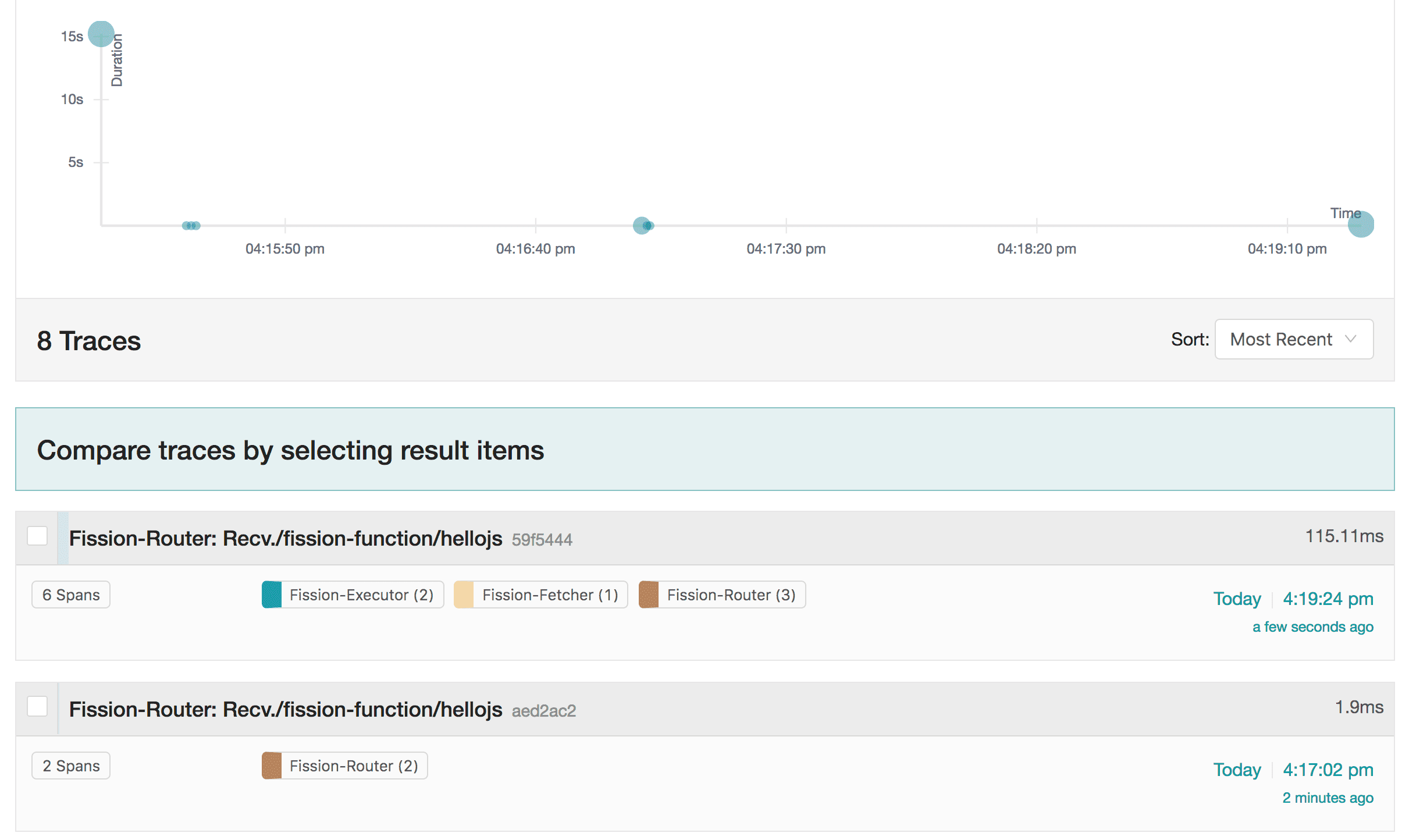Click the Fission-Fetcher (1) service tag
Viewport: 1409px width, 840px height.
[x=549, y=595]
